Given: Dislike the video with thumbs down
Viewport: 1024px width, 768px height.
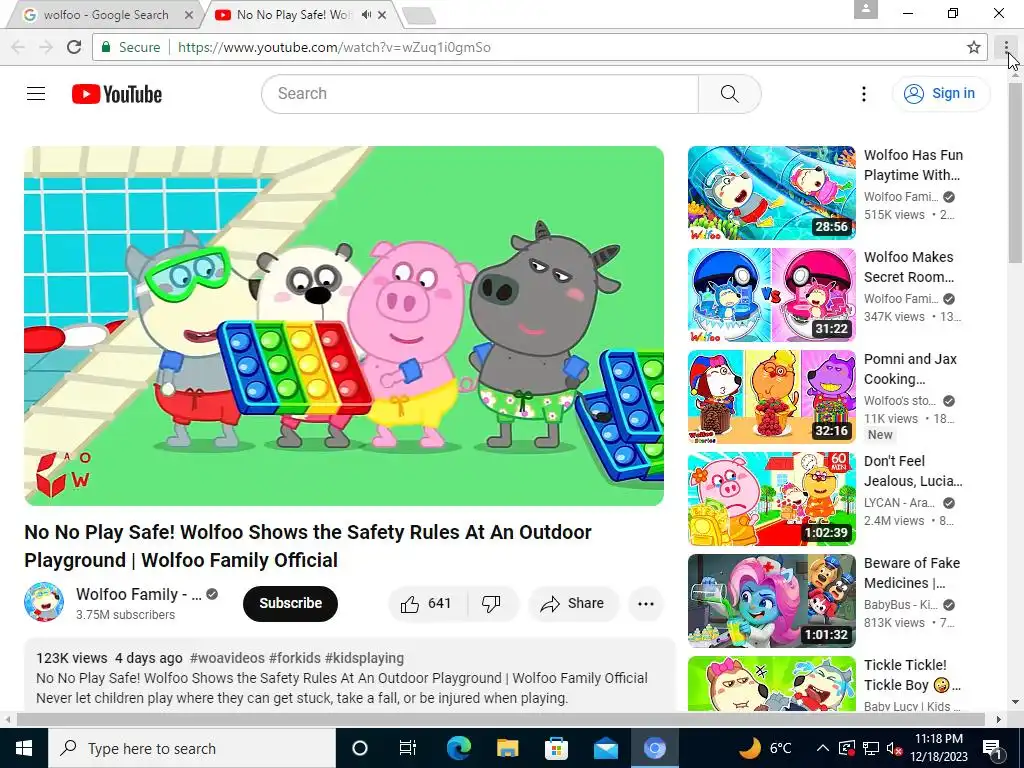Looking at the screenshot, I should click(x=492, y=603).
